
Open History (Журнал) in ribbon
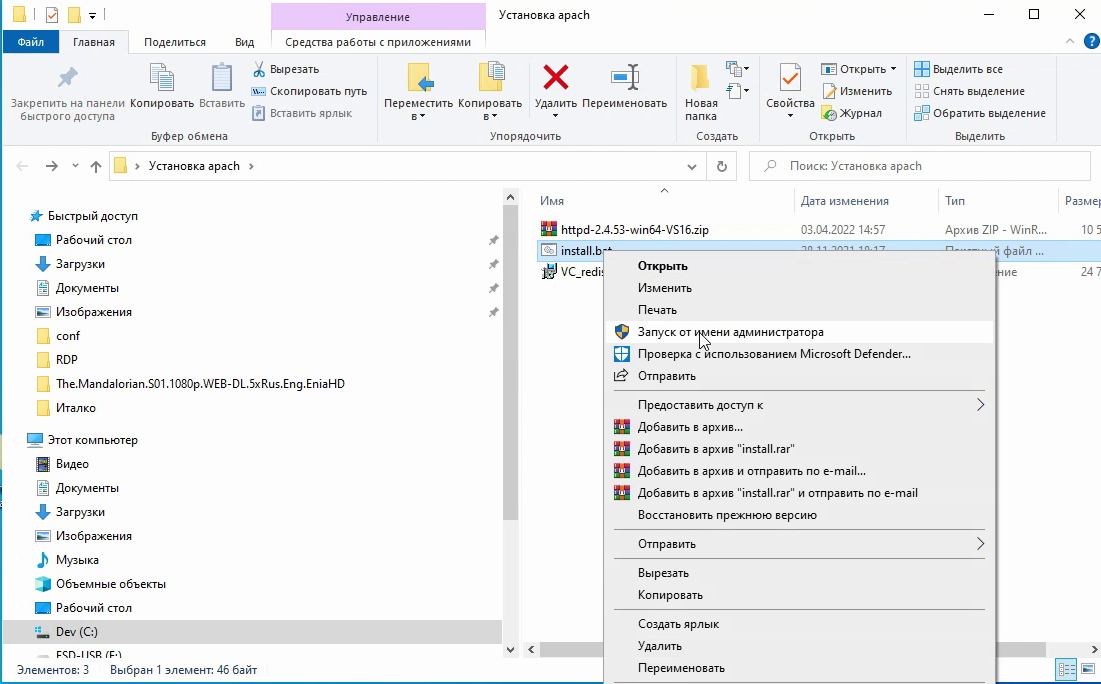(x=852, y=113)
